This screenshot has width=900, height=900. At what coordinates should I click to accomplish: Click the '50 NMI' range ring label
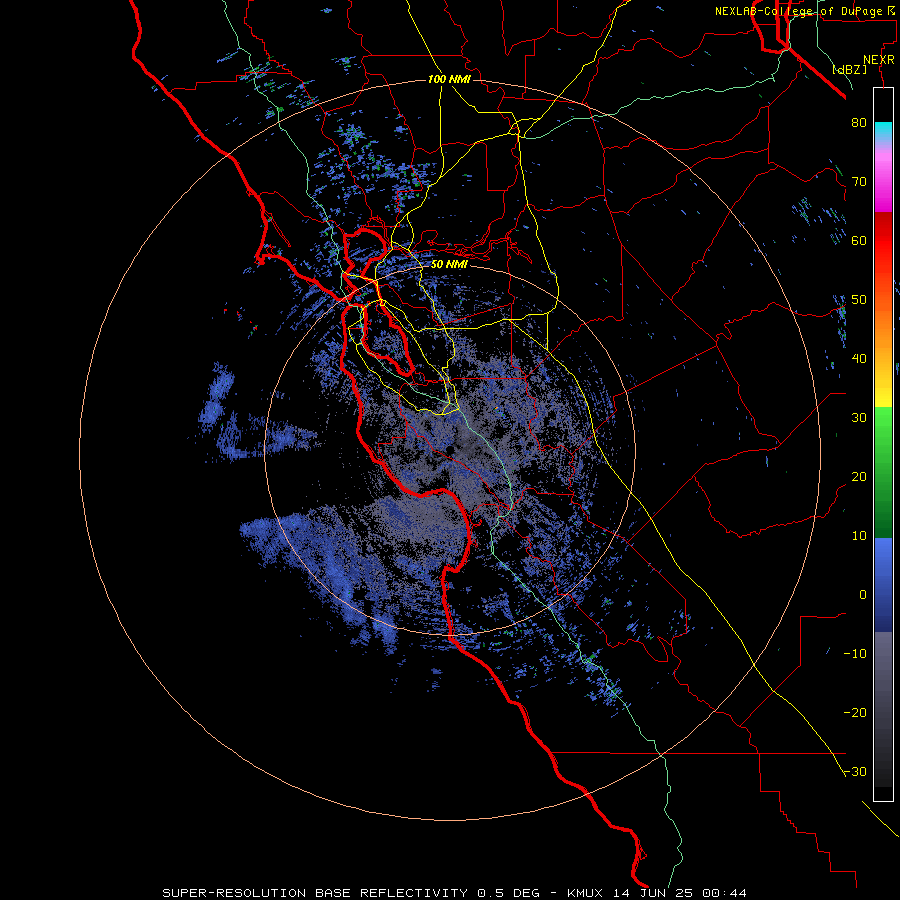[449, 265]
